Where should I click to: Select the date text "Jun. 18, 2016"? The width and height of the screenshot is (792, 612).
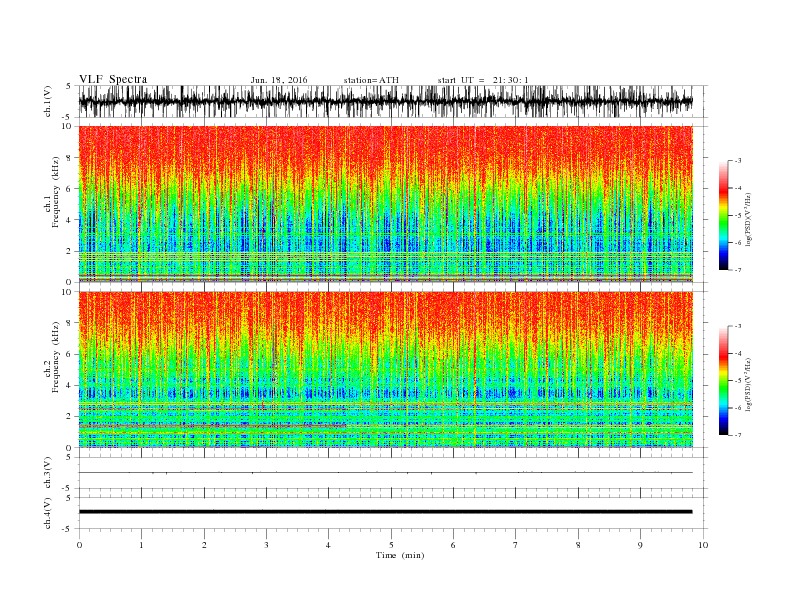point(279,80)
